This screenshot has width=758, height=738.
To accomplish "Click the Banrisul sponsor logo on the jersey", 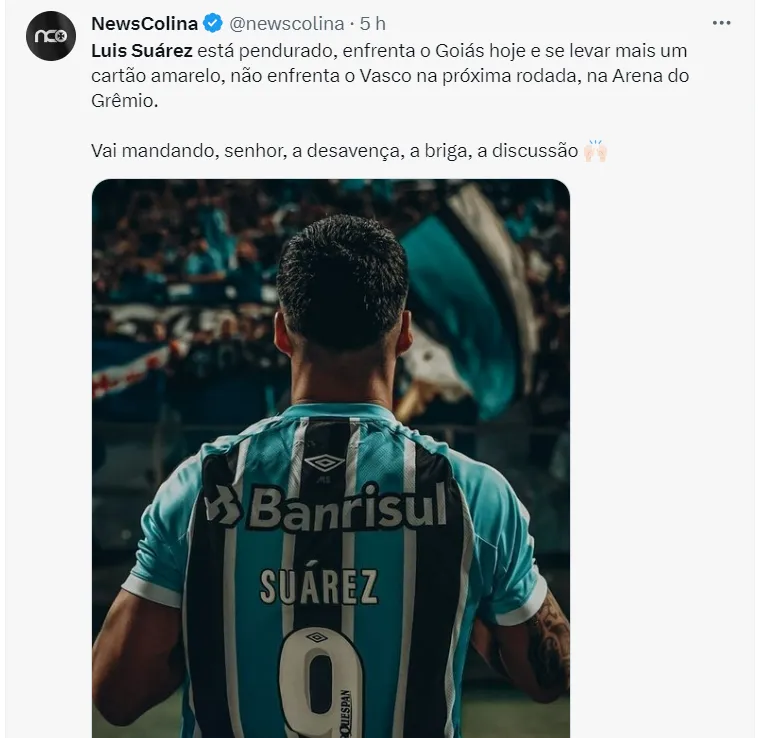I will pos(327,507).
